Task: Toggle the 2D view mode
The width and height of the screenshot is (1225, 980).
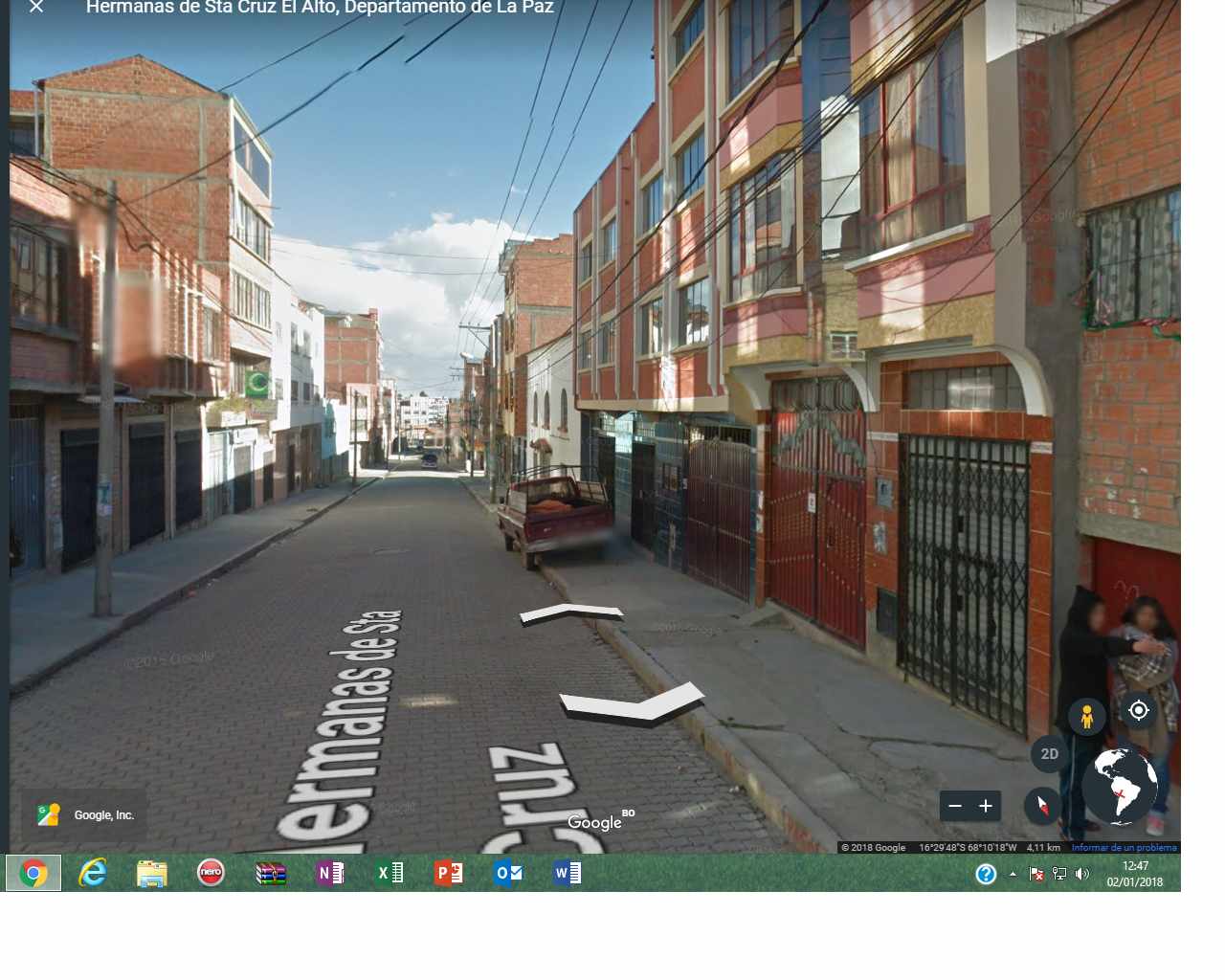Action: point(1049,753)
